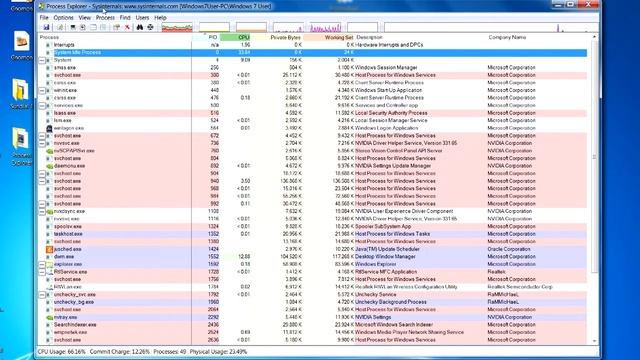Collapse the svchost.exe PID 940 node
This screenshot has width=640, height=360.
coord(42,181)
